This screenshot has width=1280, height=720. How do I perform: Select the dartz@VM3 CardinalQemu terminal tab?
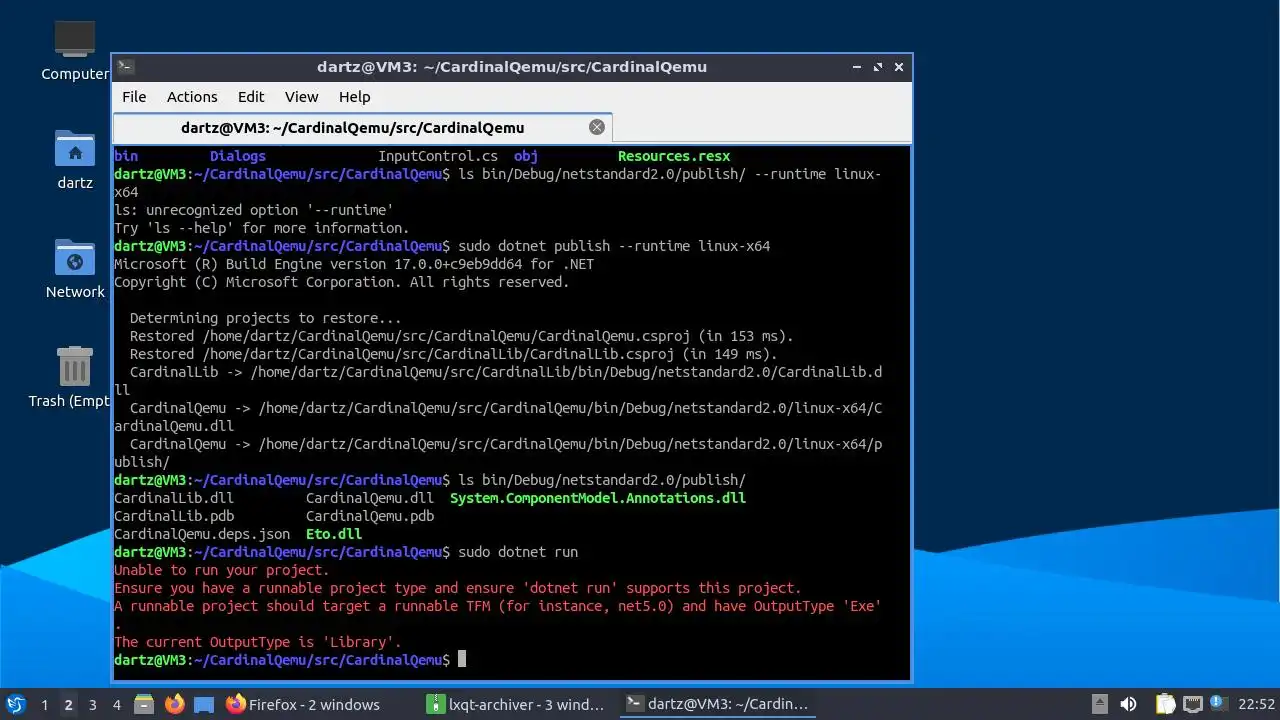pos(362,127)
